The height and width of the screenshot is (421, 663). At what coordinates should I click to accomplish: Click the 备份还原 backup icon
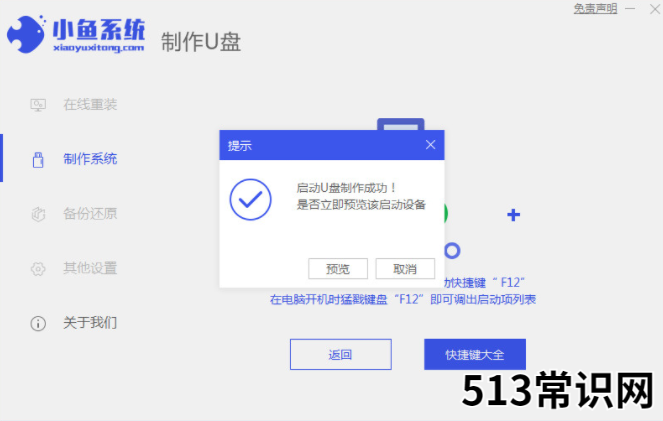point(38,214)
